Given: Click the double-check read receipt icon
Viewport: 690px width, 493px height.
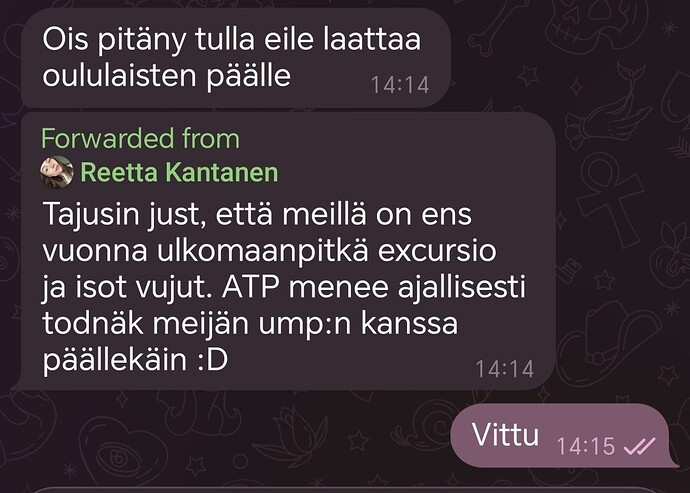Looking at the screenshot, I should coord(640,446).
